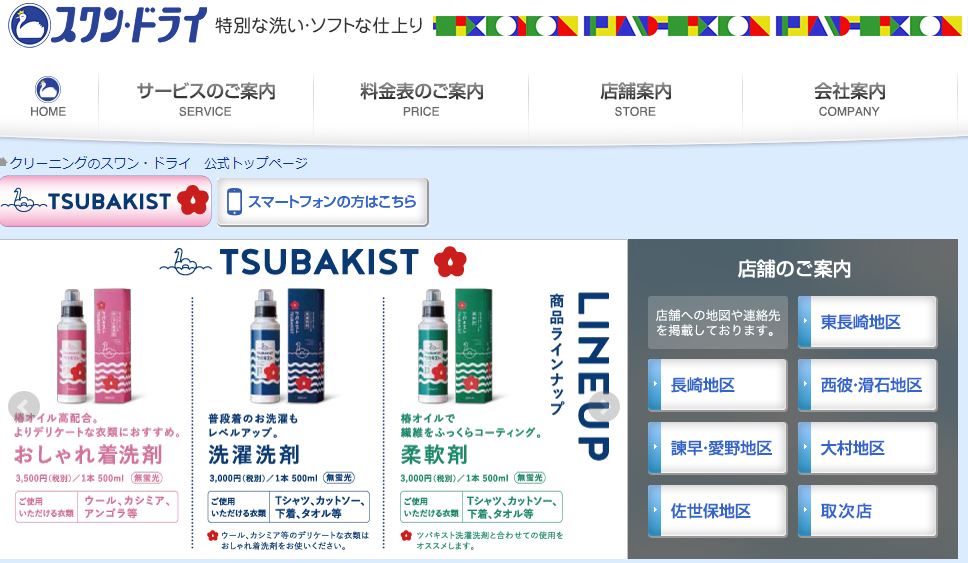Select 諫早·愛野地区 store area button

[717, 448]
